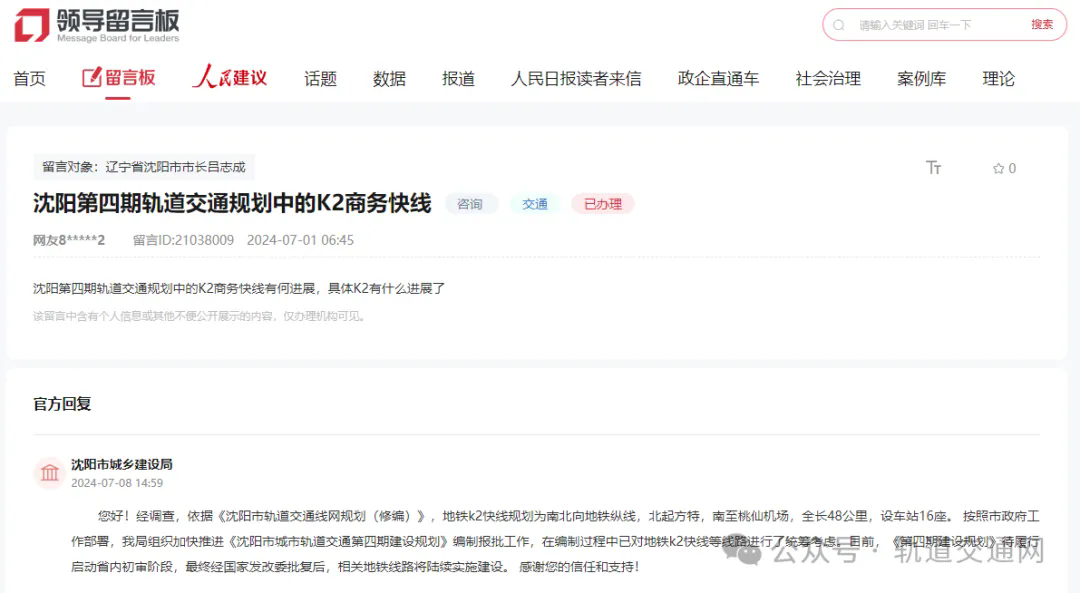Open 社会治理 section

[x=828, y=79]
